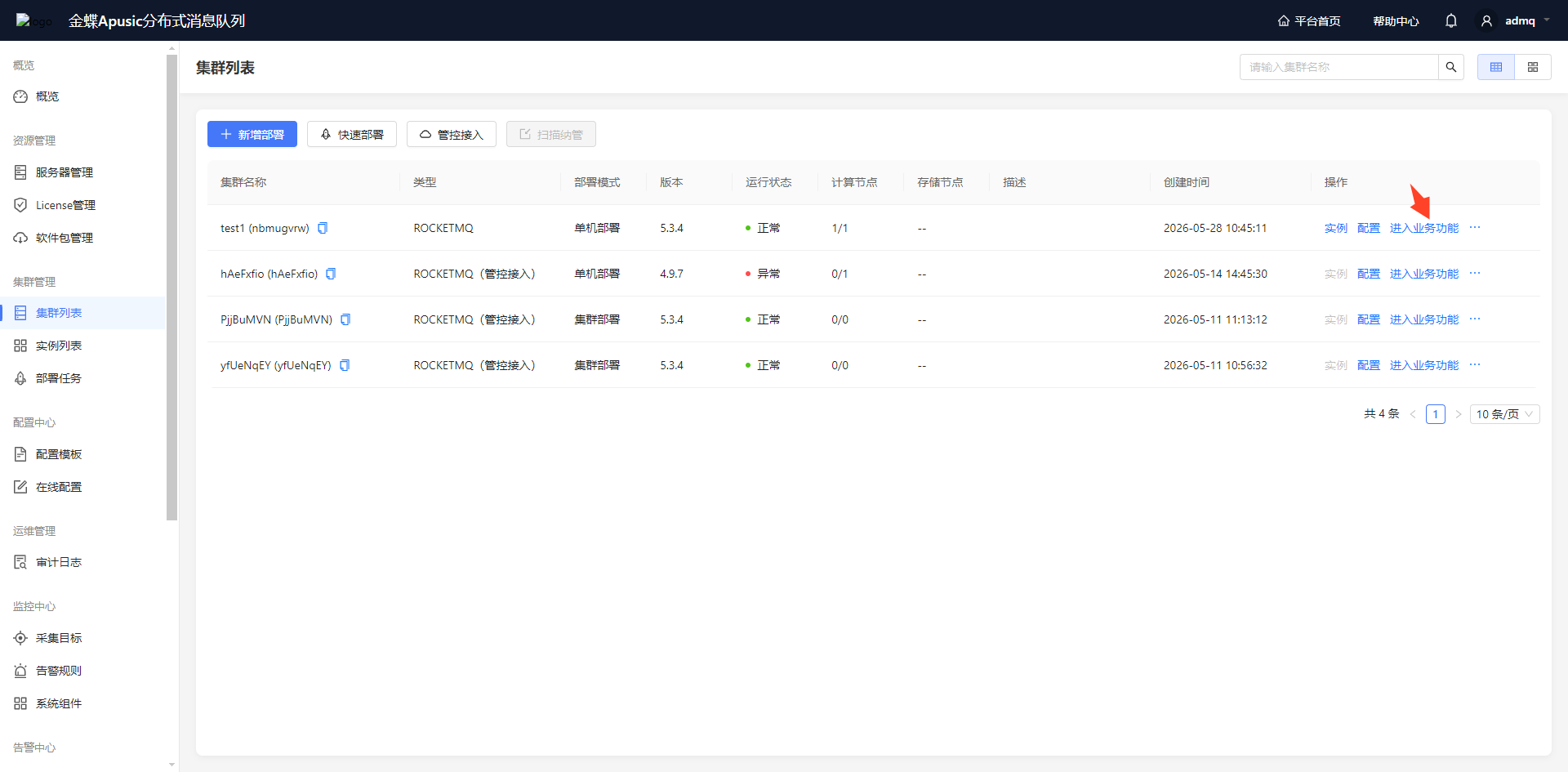Click 进入业务功能 for yfUeNqEY

pos(1424,365)
